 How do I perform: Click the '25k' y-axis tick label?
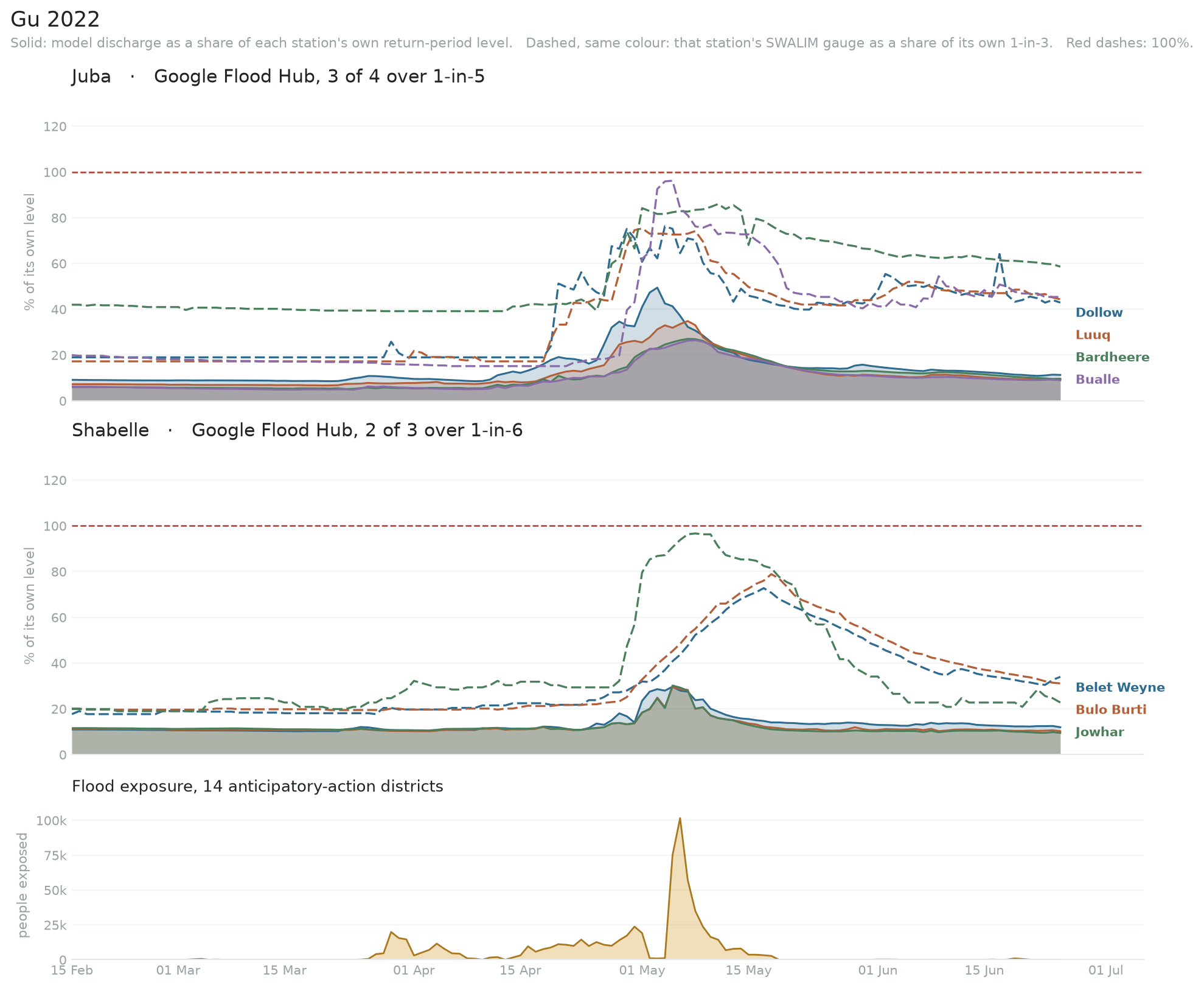pos(55,925)
